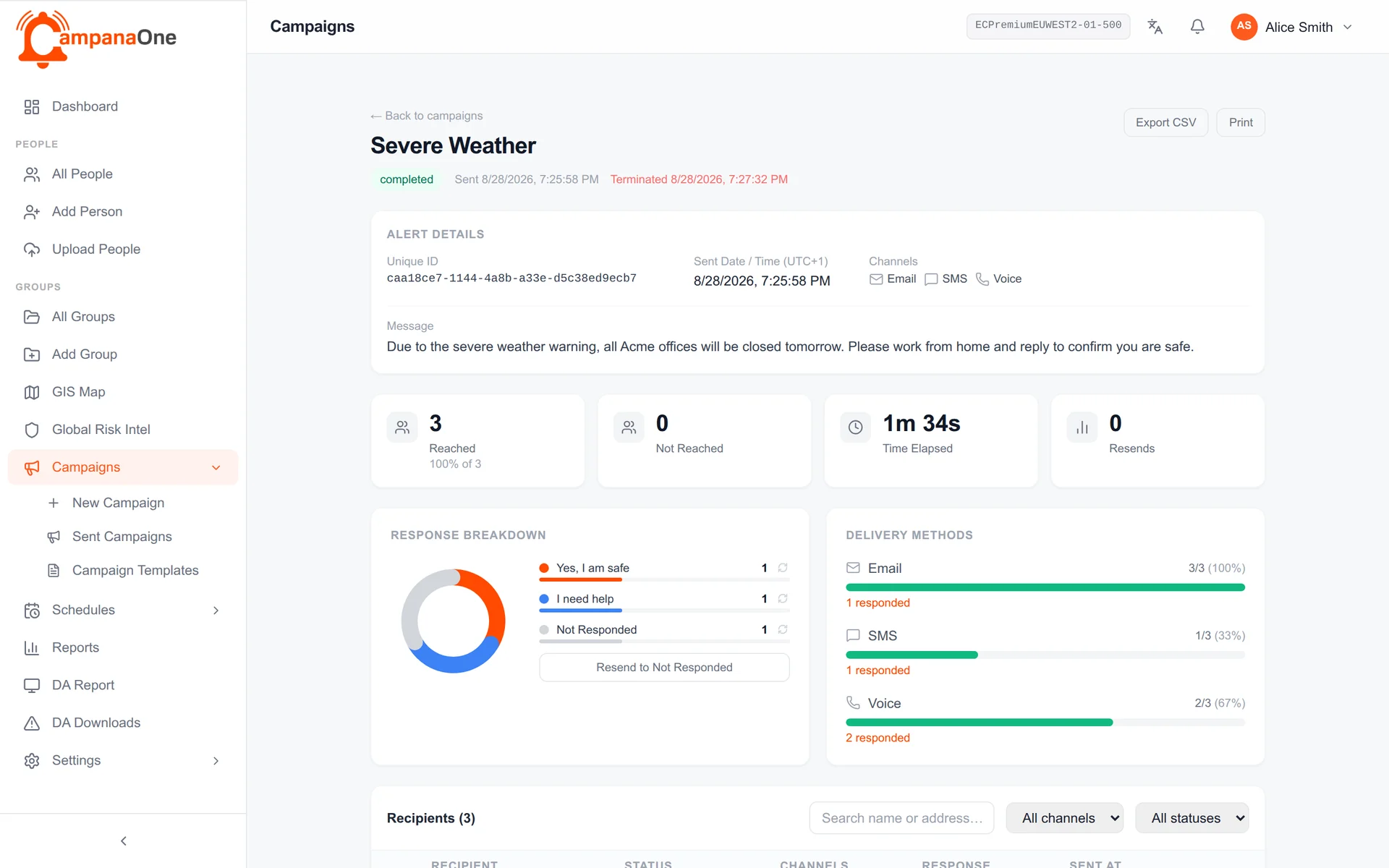Click the SMS delivery progress bar

click(x=1045, y=655)
